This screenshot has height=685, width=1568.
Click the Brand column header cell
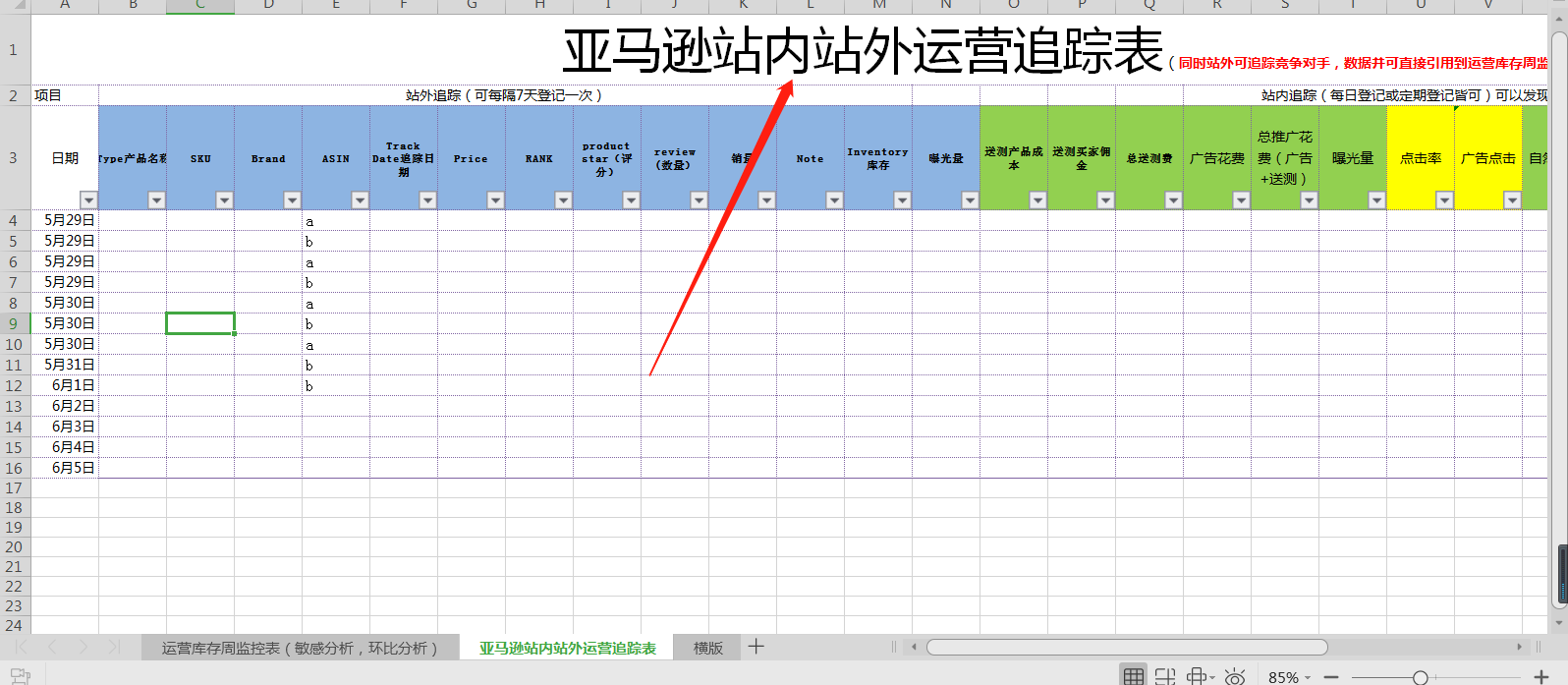coord(268,157)
